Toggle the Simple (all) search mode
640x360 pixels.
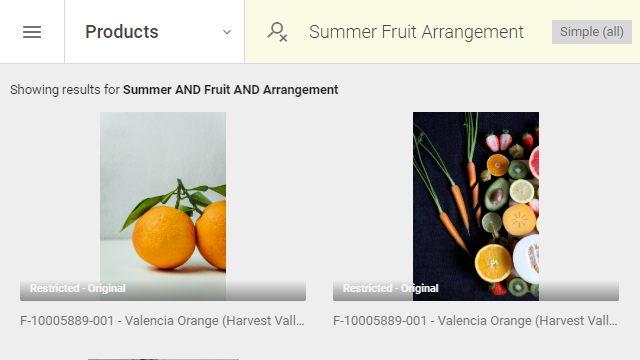(x=591, y=32)
